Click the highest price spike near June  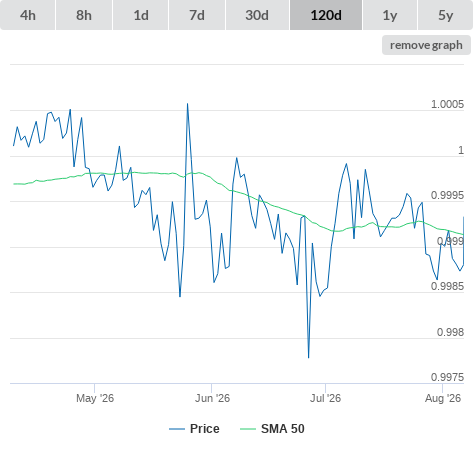click(187, 104)
